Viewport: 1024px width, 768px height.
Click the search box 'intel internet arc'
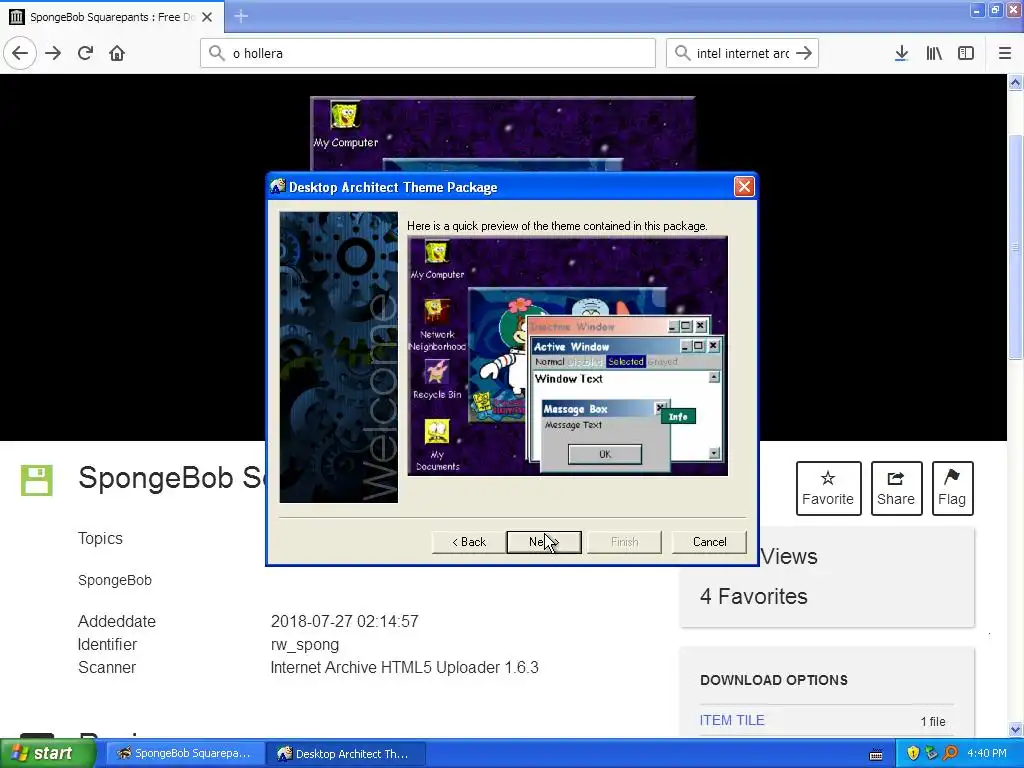[742, 53]
